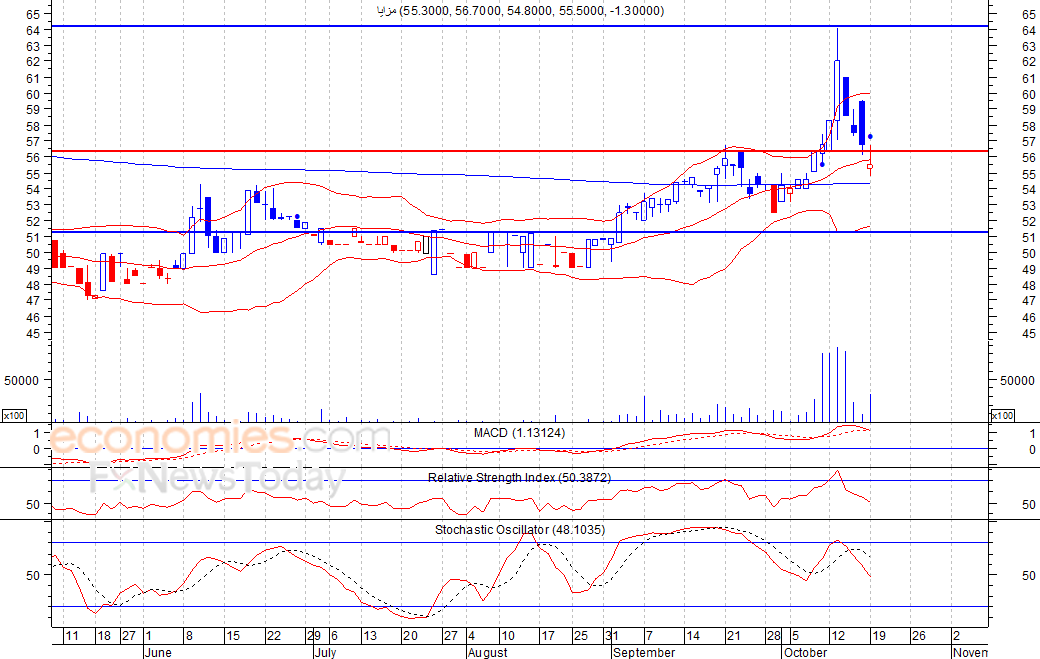Click date label 14 on time axis
The height and width of the screenshot is (659, 1040).
[x=693, y=636]
